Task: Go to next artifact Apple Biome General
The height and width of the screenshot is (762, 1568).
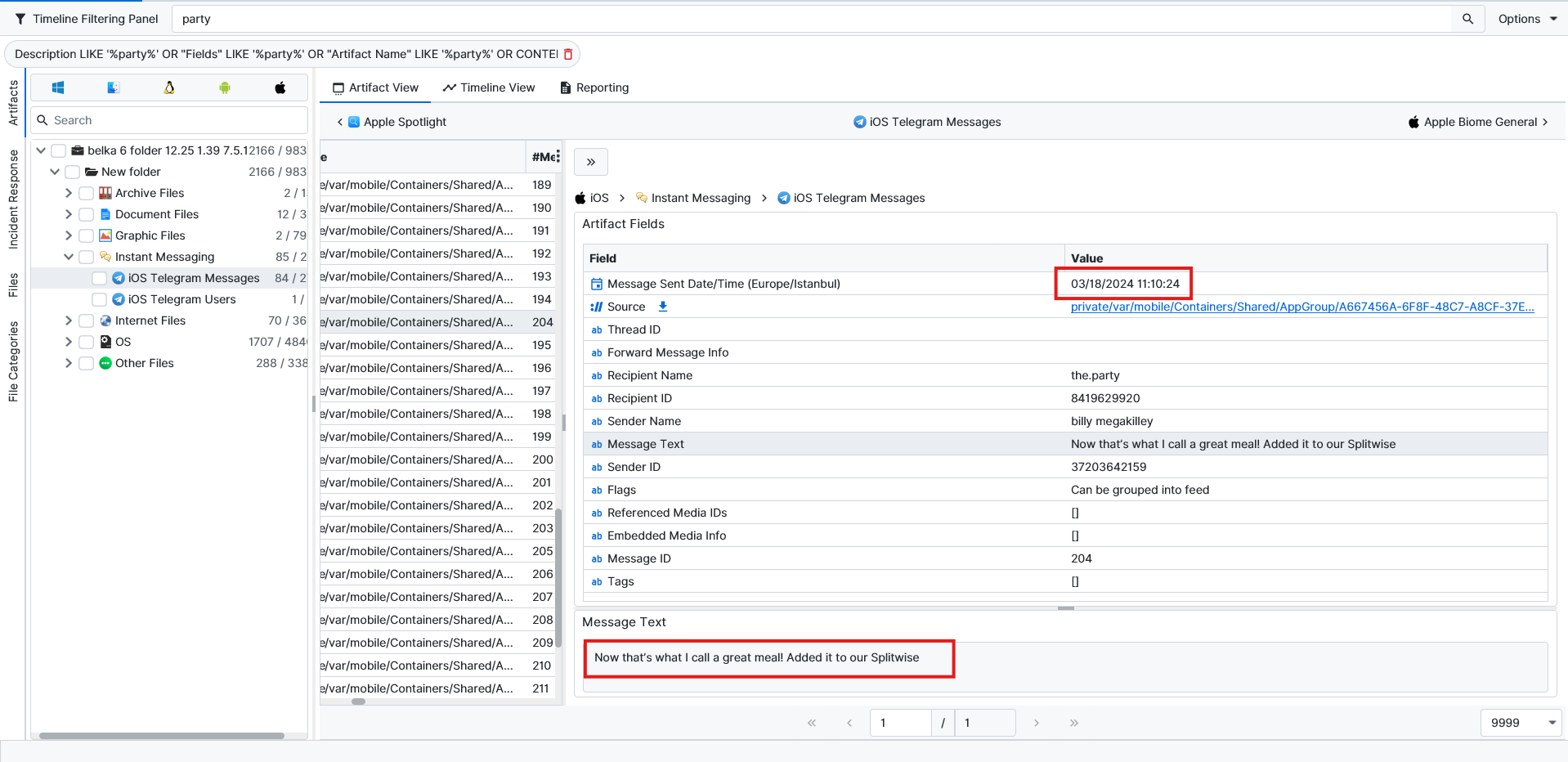Action: point(1479,122)
